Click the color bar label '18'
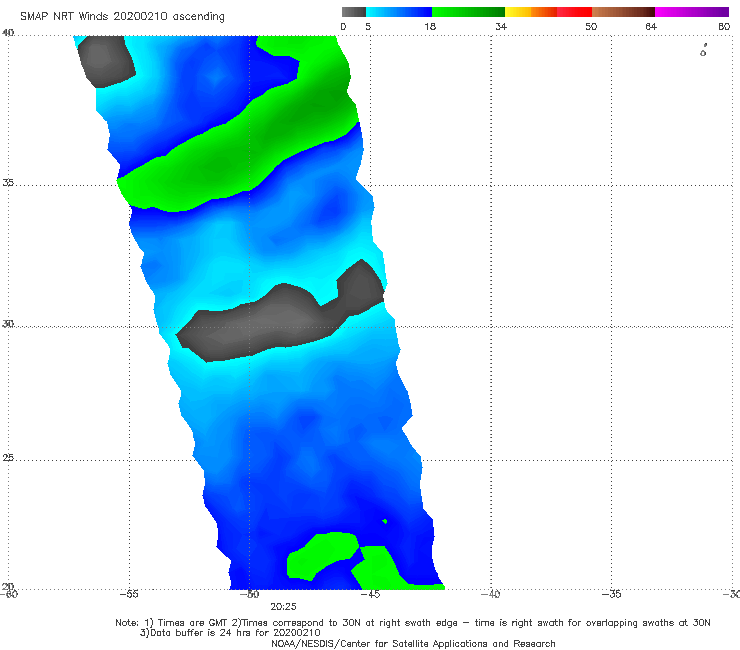740x650 pixels. (430, 26)
